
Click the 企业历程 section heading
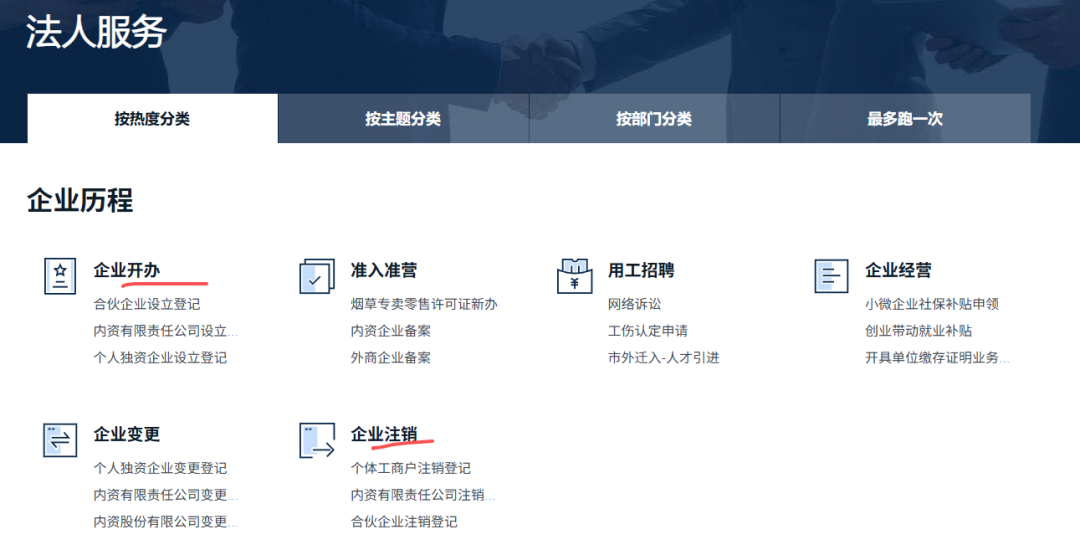[80, 200]
